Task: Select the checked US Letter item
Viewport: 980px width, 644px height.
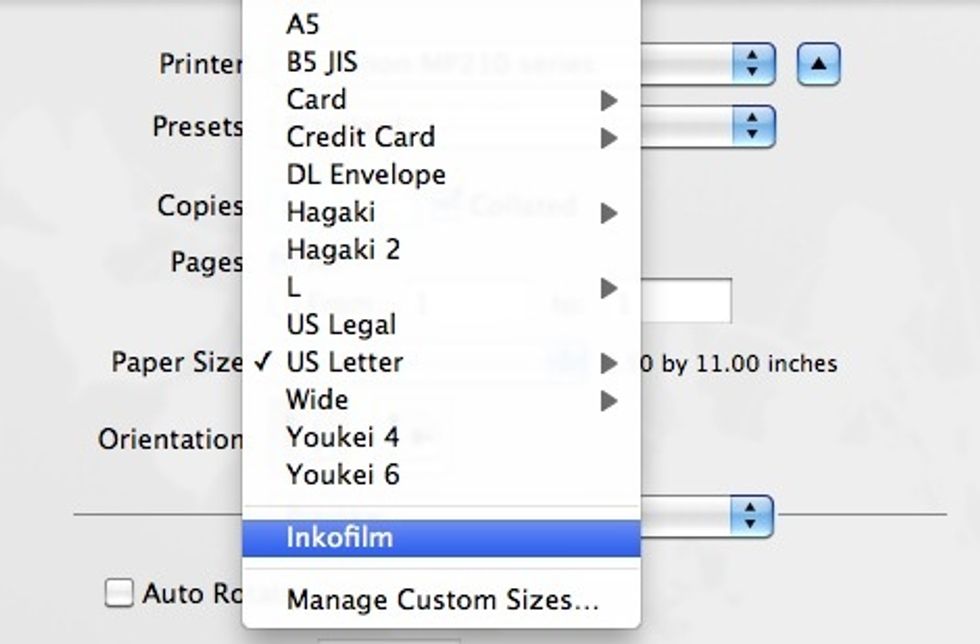Action: pos(344,362)
